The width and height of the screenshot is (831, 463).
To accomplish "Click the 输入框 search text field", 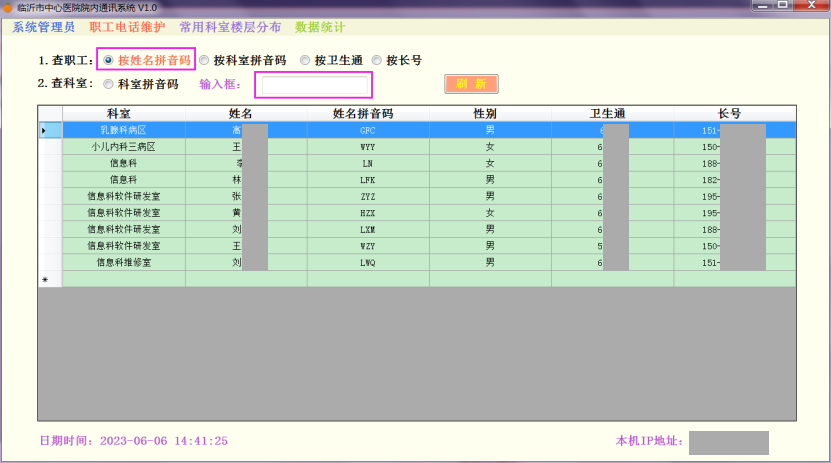I will point(313,85).
